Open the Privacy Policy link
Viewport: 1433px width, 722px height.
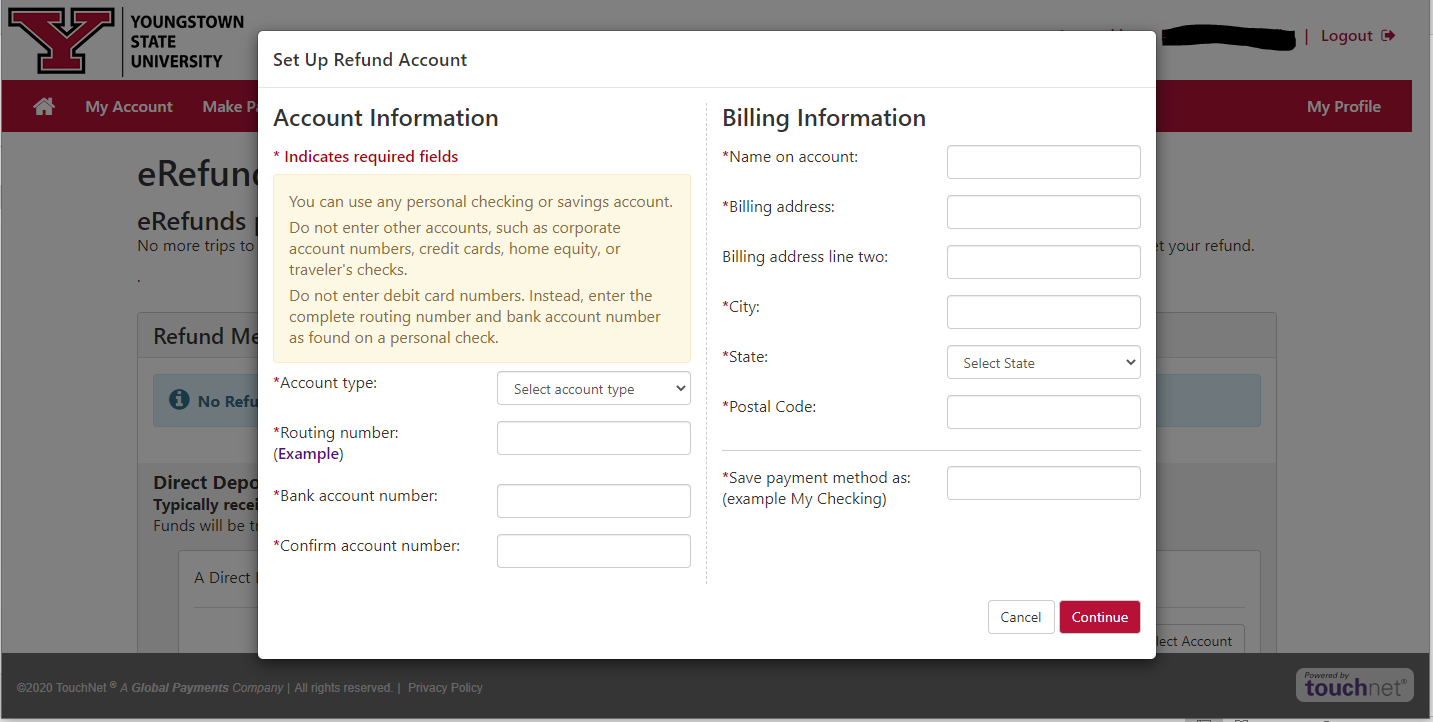pos(445,688)
